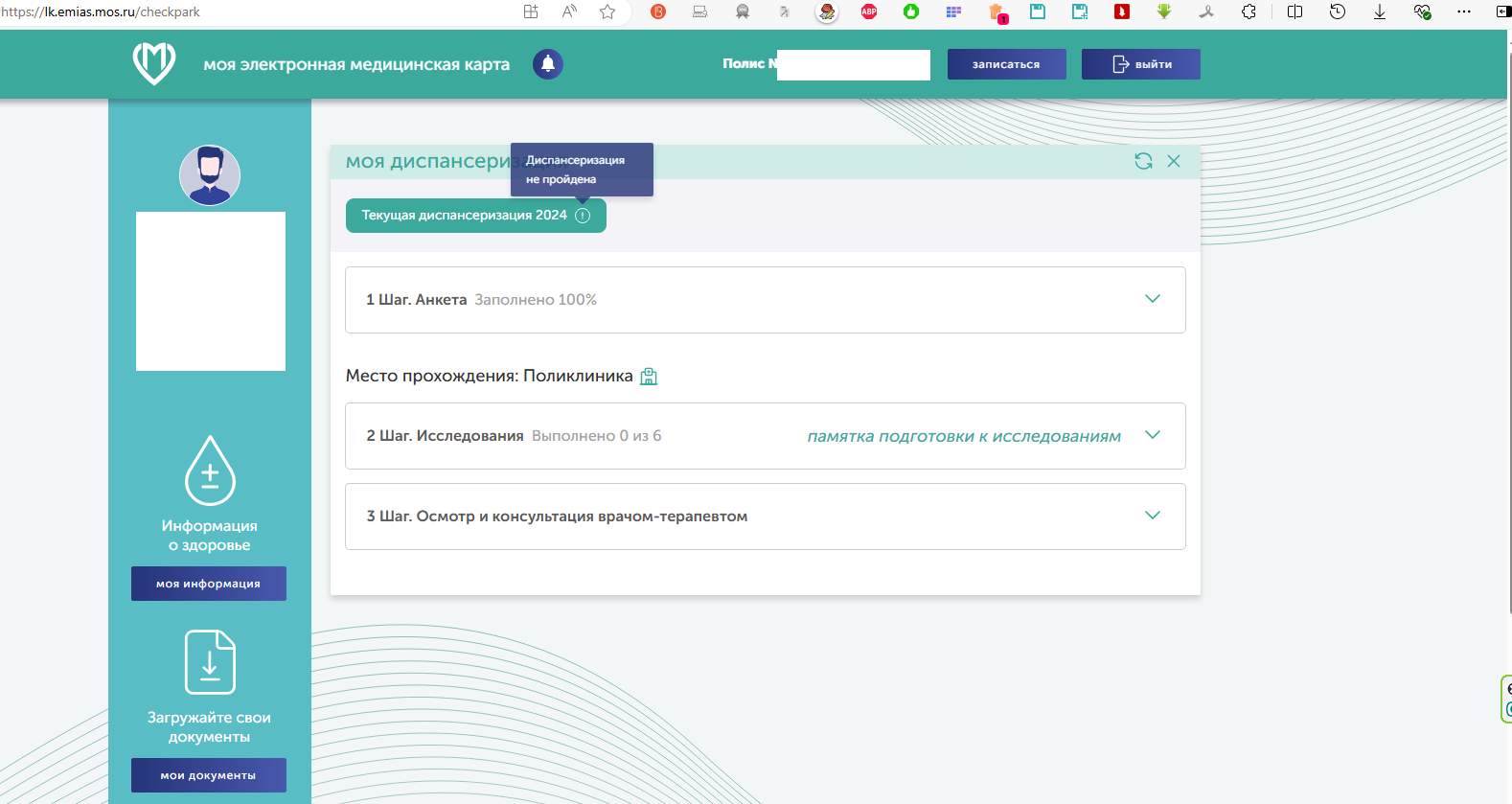Click the notification bell icon

pyautogui.click(x=548, y=64)
